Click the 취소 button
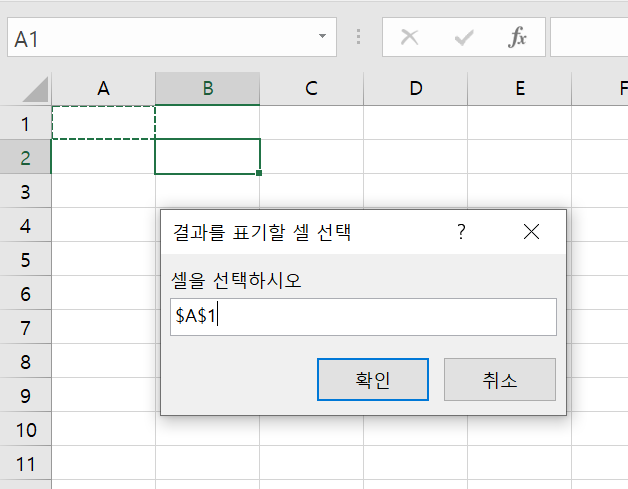Viewport: 628px width, 489px height. click(x=500, y=379)
